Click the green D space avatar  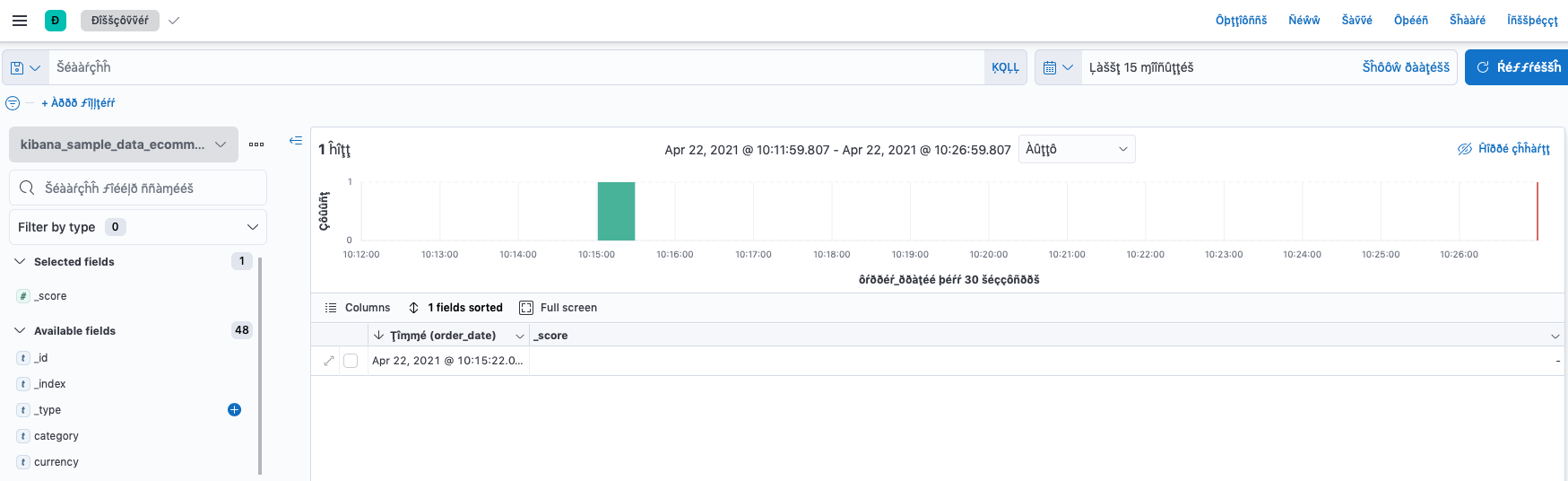(56, 21)
